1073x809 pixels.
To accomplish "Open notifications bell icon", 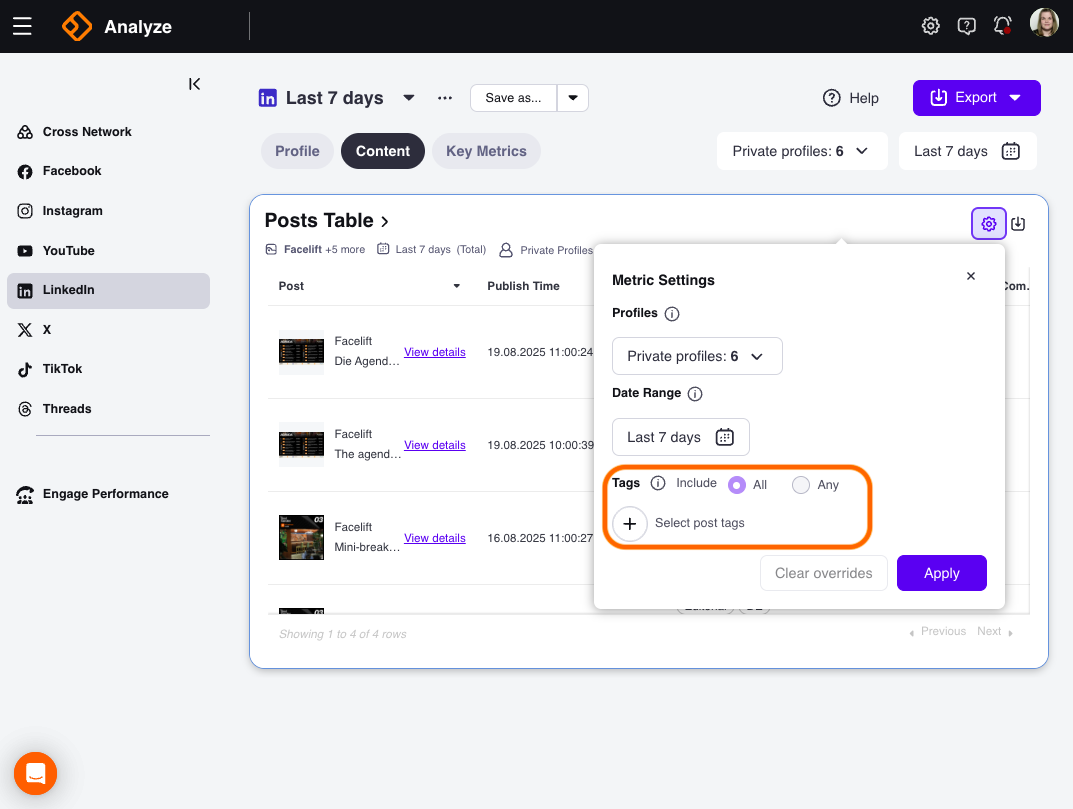I will tap(1003, 26).
